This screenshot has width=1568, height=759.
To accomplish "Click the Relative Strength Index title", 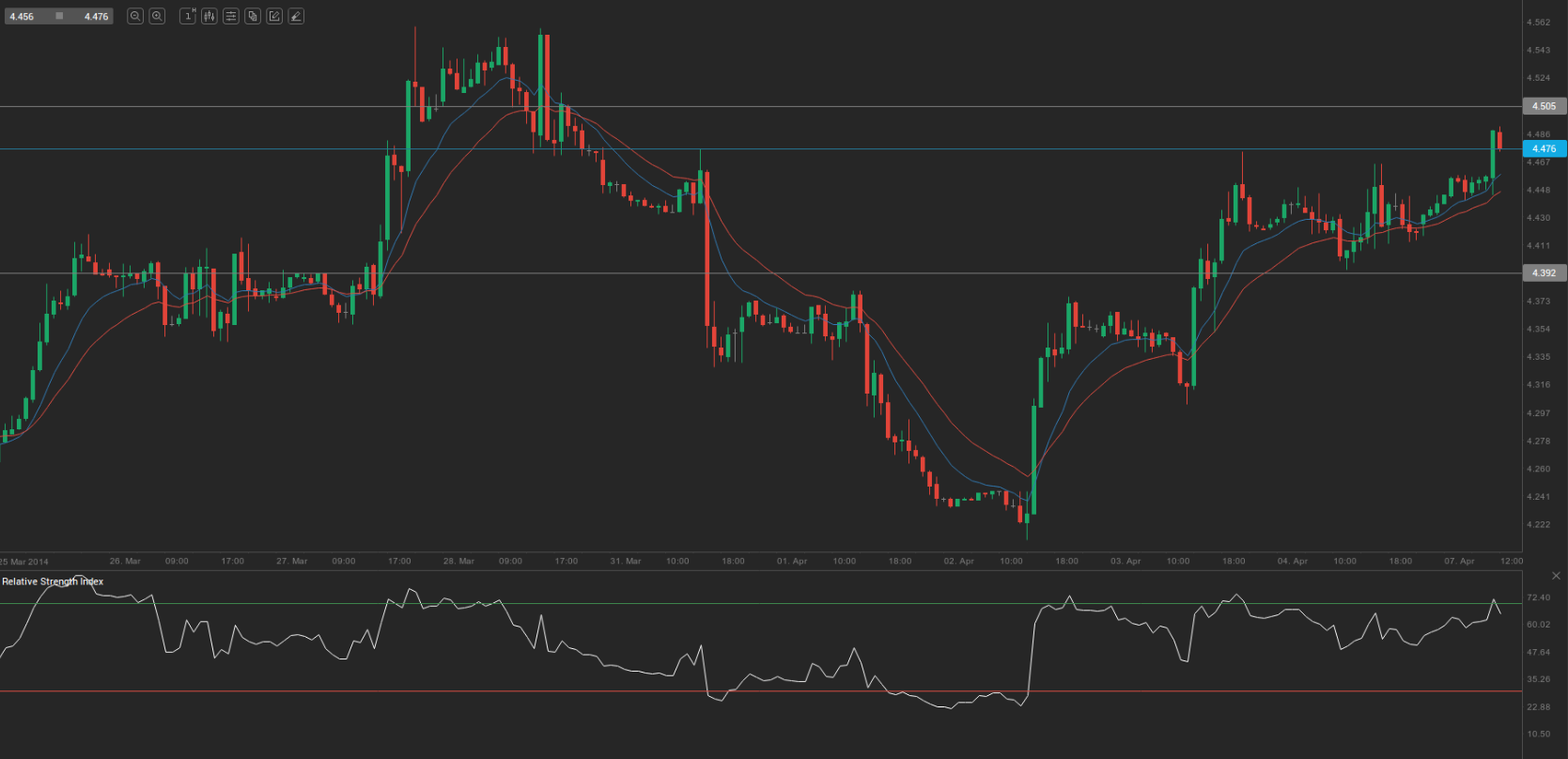I will point(53,581).
